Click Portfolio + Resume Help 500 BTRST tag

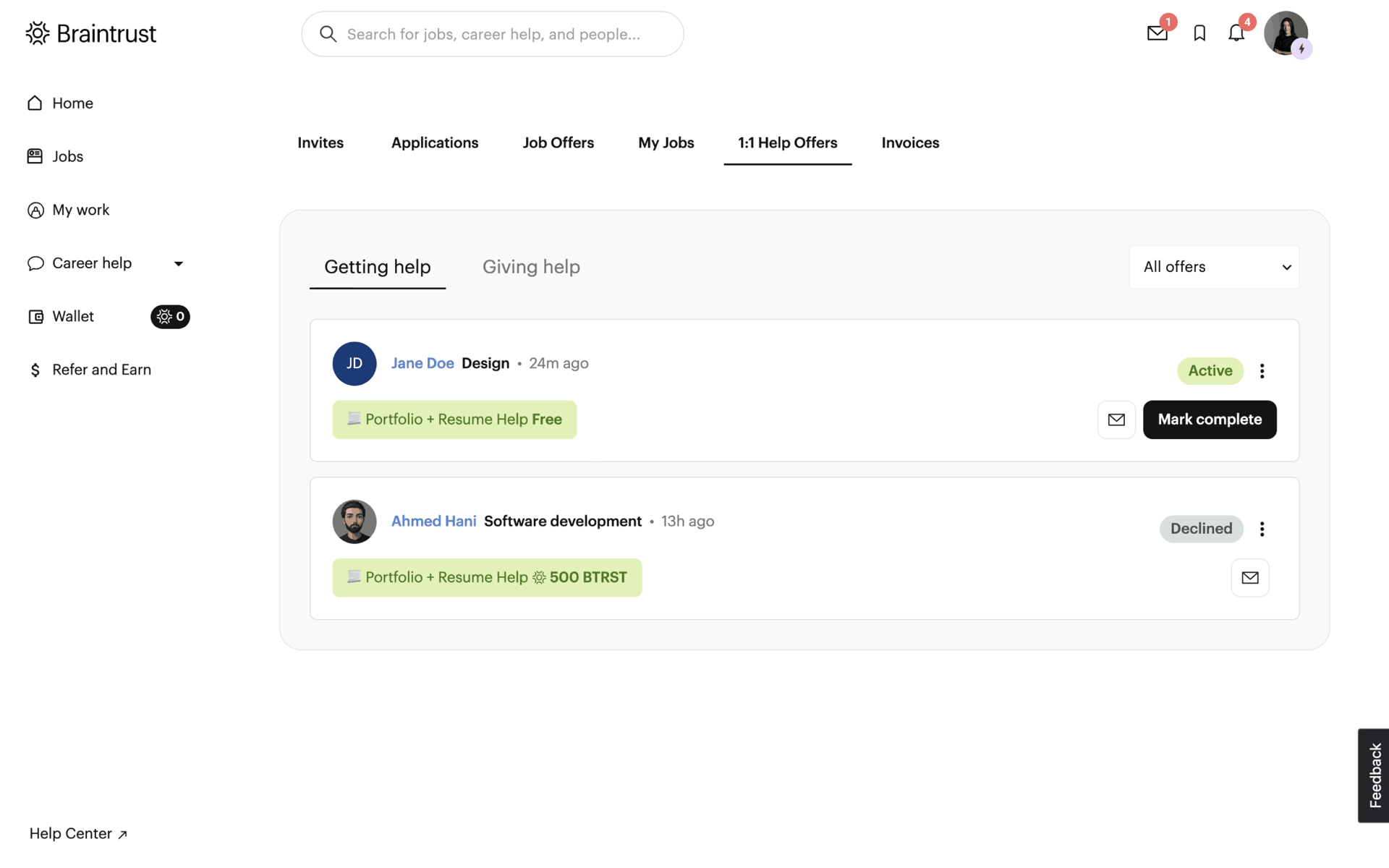pos(487,577)
